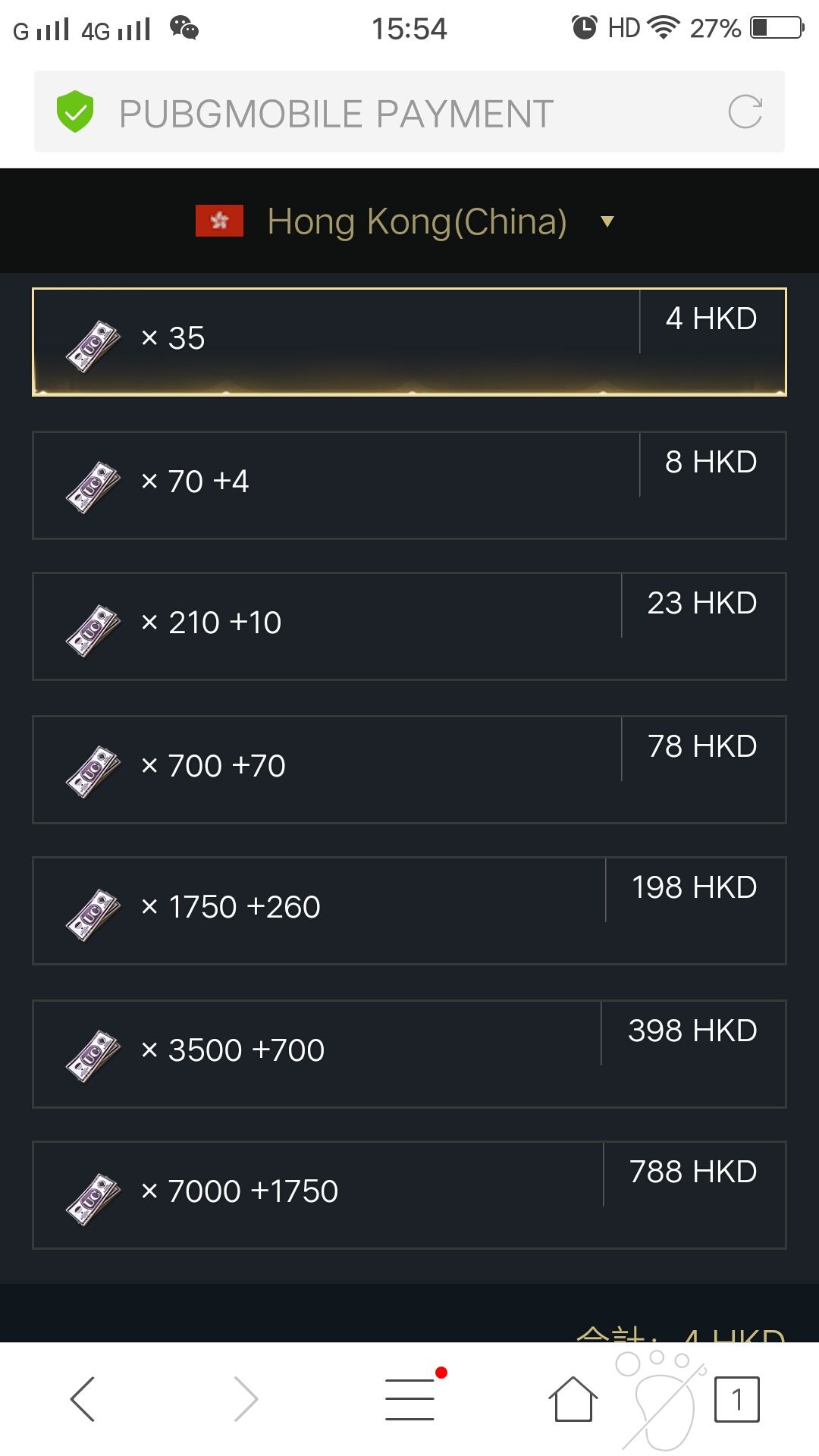Select the 210 +10 UC package
Screen dimensions: 819x1456
409,626
